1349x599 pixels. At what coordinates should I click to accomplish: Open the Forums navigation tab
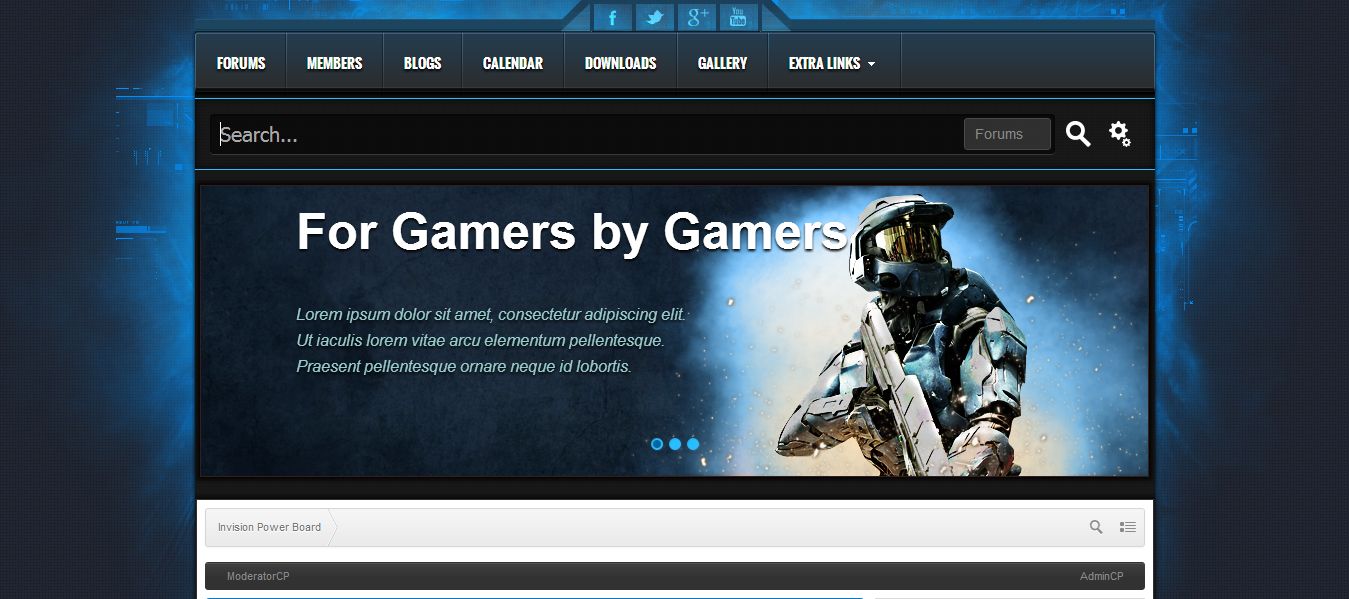click(241, 63)
